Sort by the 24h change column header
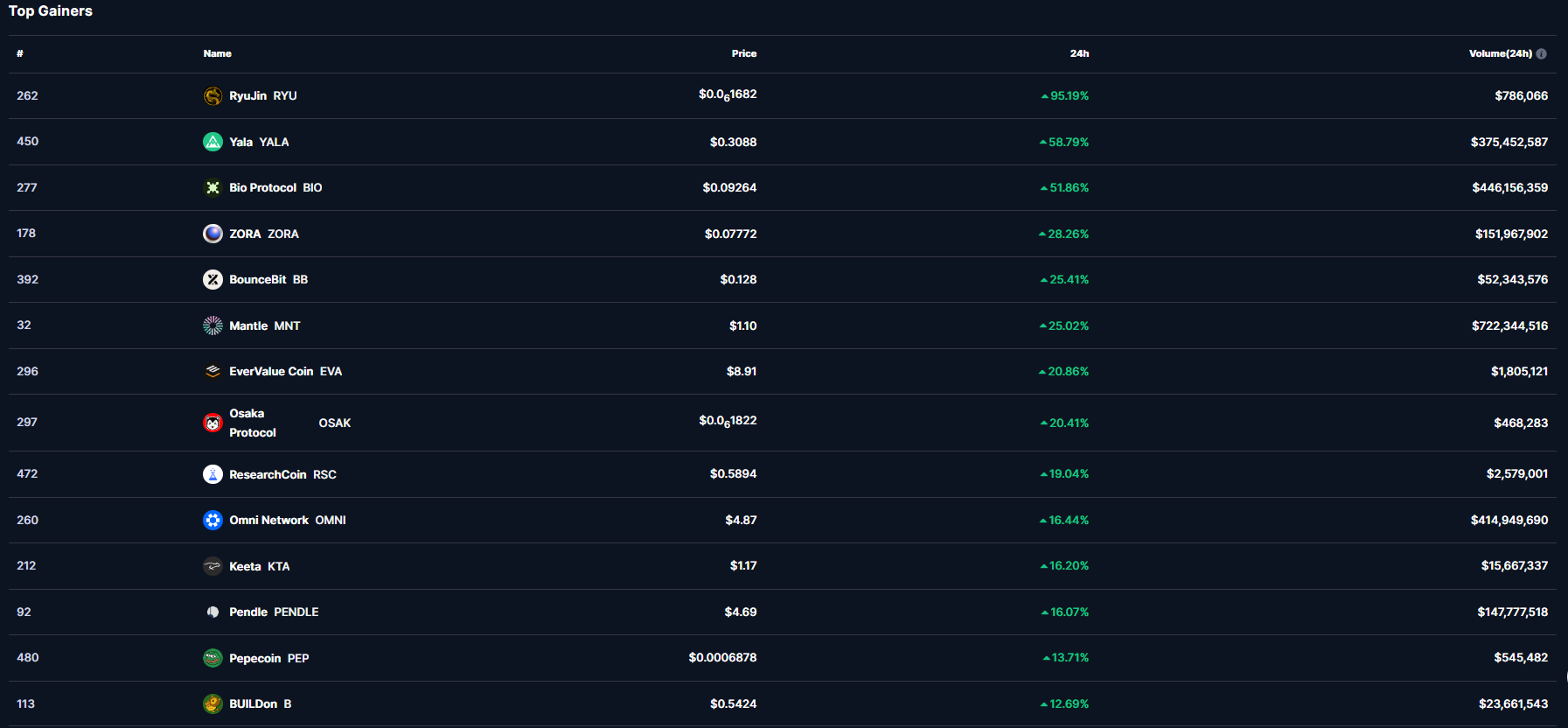Image resolution: width=1568 pixels, height=728 pixels. tap(1079, 54)
